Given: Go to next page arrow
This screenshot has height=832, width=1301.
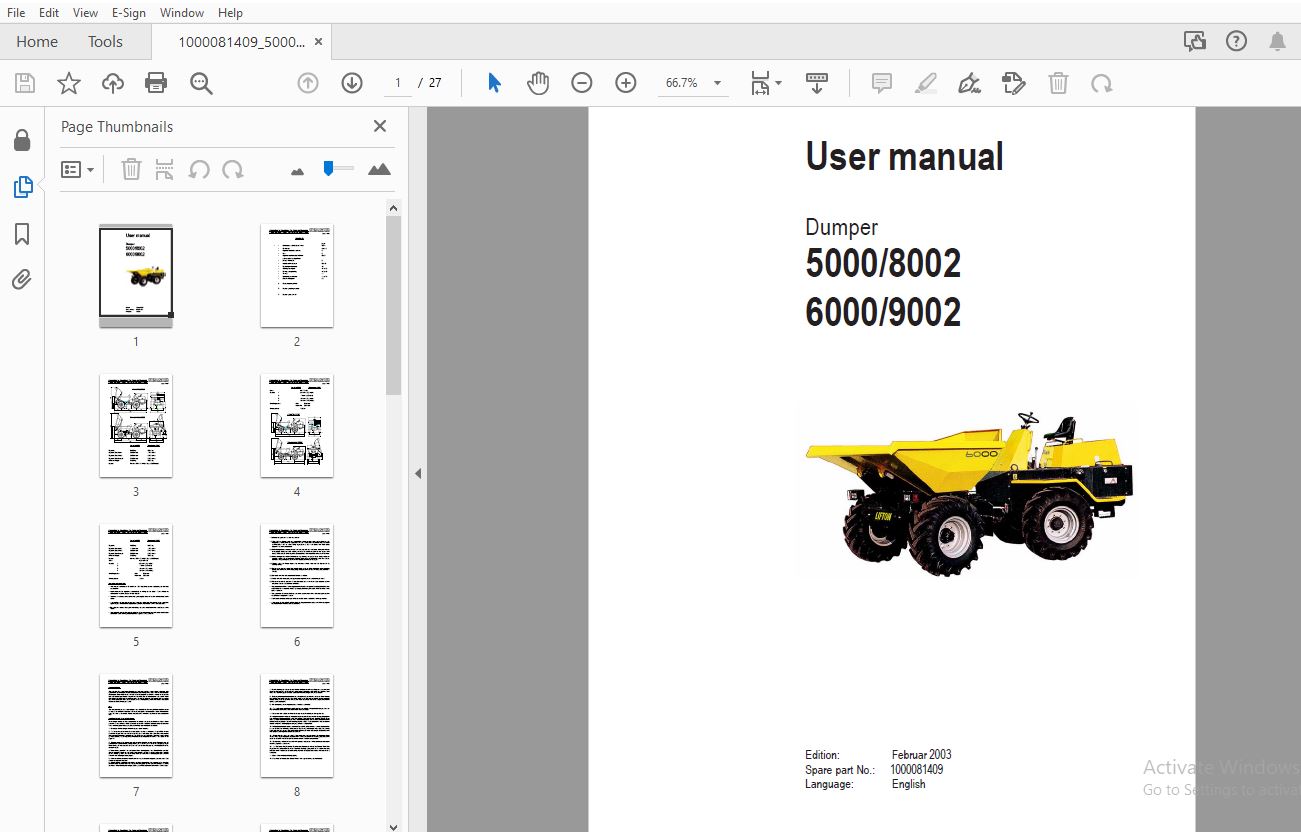Looking at the screenshot, I should coord(352,83).
